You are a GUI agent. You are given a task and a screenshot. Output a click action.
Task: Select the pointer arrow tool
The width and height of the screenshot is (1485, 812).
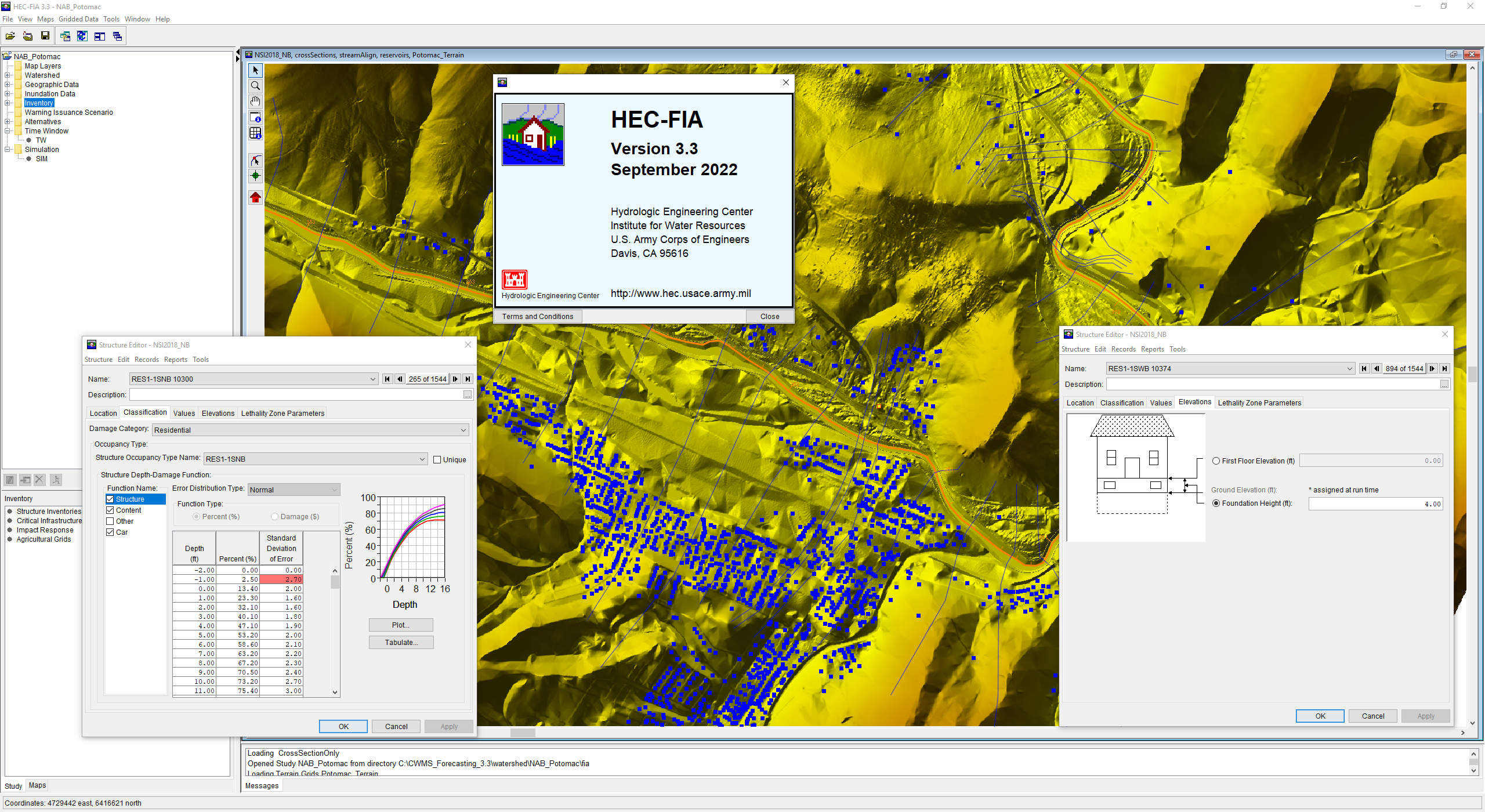coord(255,70)
